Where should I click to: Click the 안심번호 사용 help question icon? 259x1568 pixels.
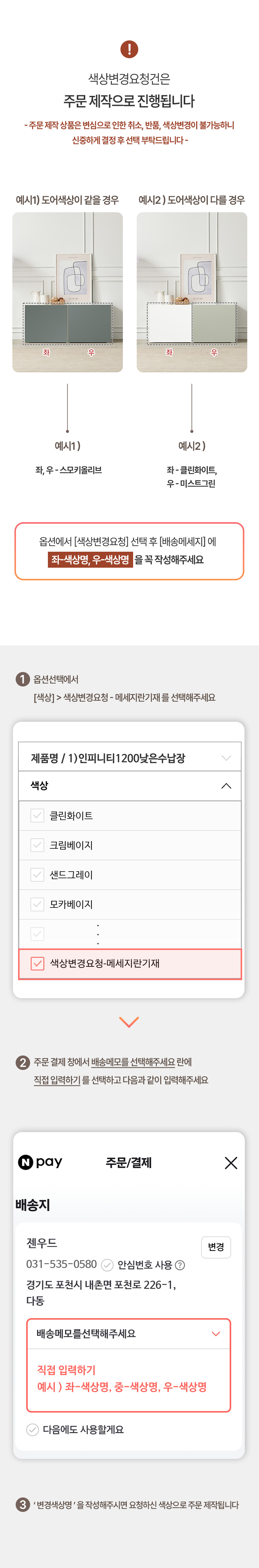click(x=179, y=1265)
